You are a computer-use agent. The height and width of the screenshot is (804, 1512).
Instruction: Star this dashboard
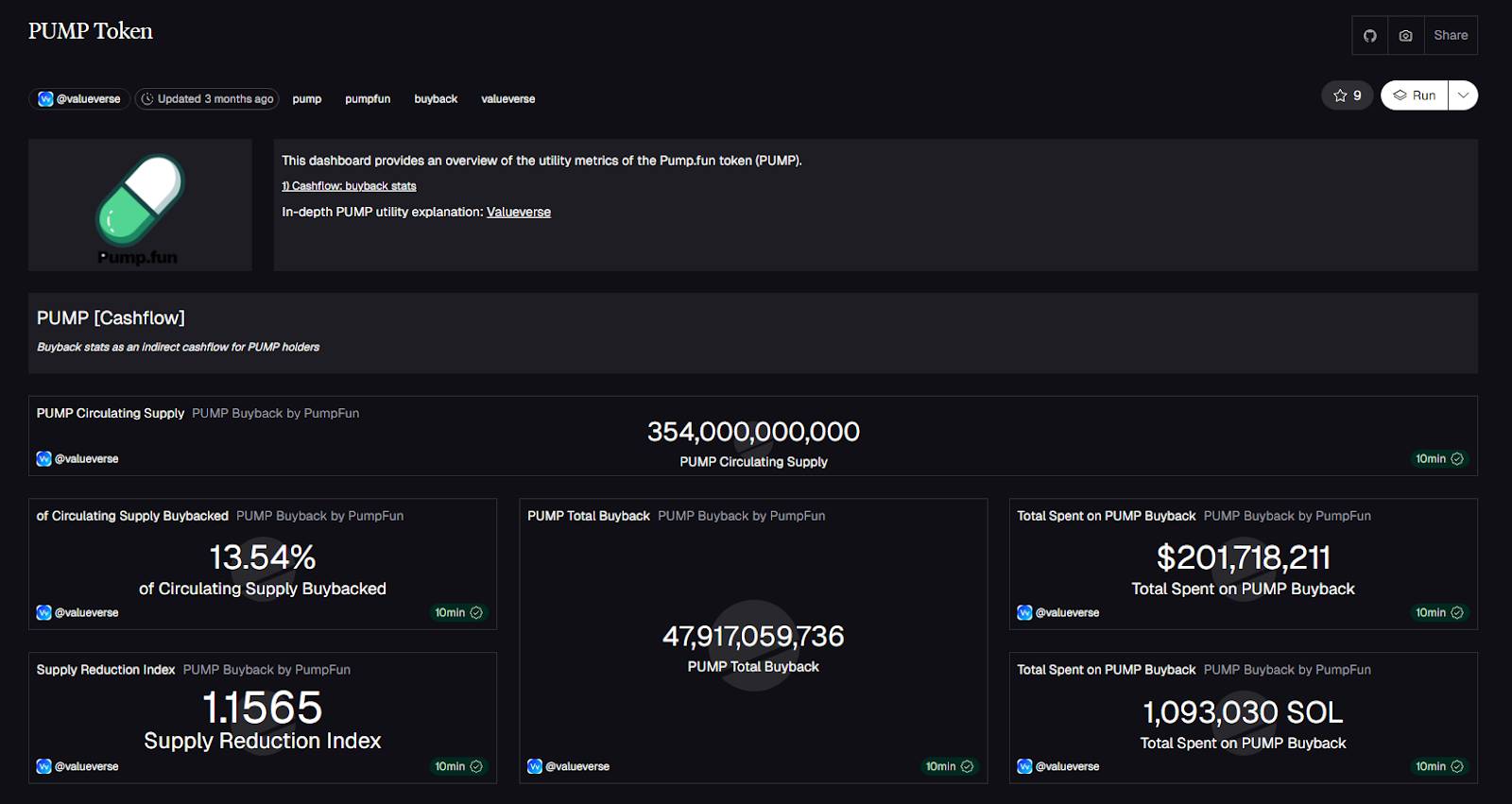tap(1347, 95)
